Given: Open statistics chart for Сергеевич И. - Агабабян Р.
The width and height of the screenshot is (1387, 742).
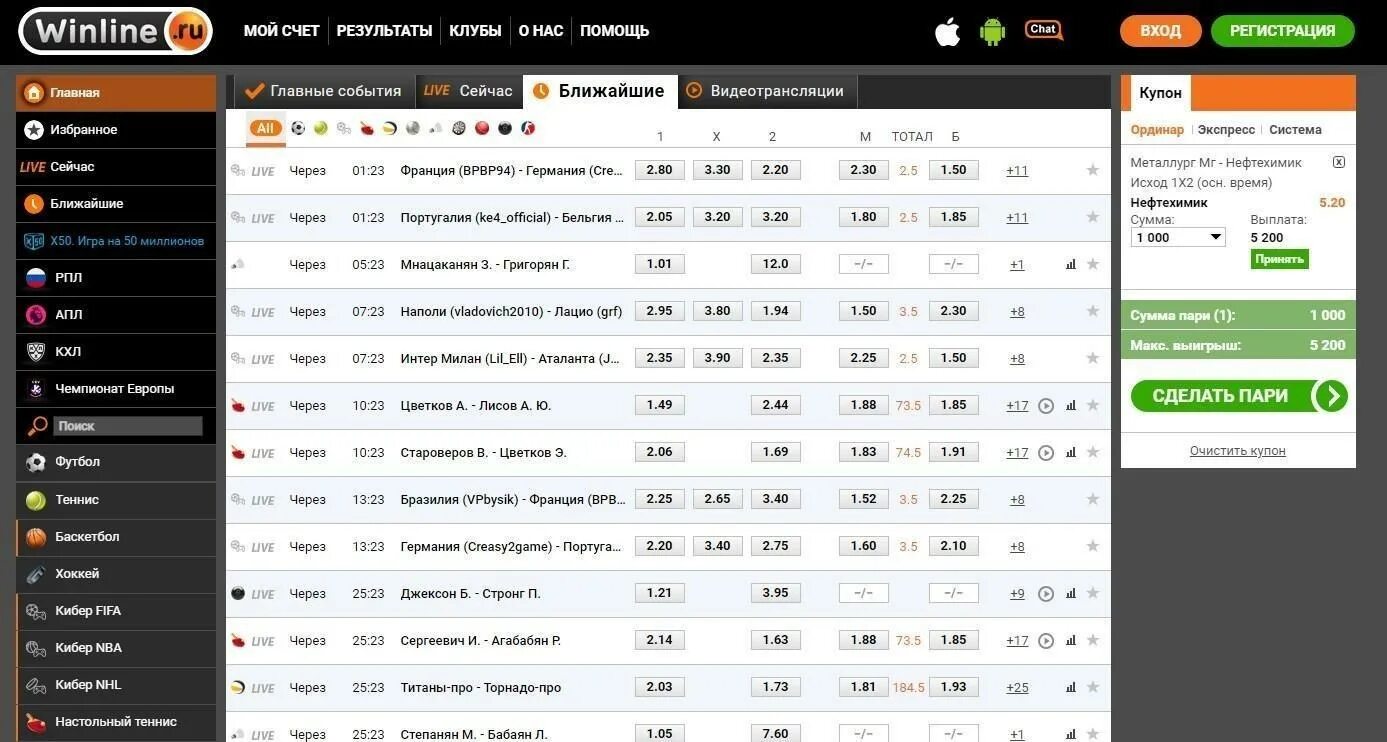Looking at the screenshot, I should 1071,641.
